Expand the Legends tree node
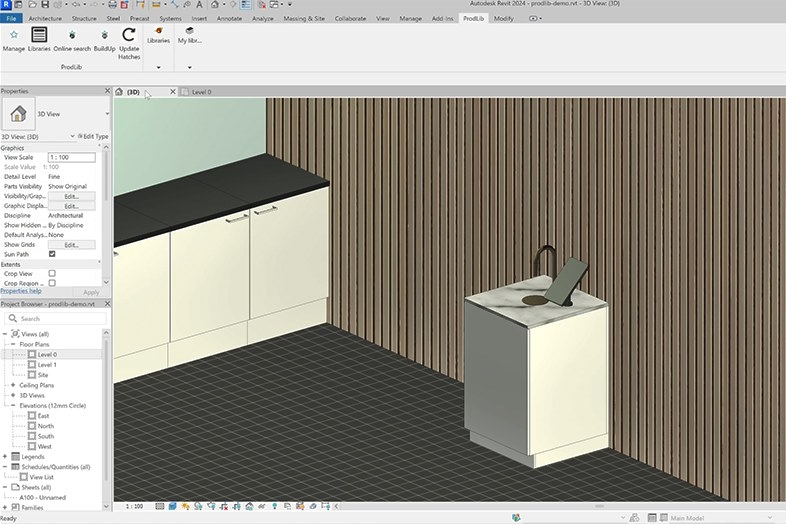Viewport: 786px width, 524px height. (x=5, y=457)
